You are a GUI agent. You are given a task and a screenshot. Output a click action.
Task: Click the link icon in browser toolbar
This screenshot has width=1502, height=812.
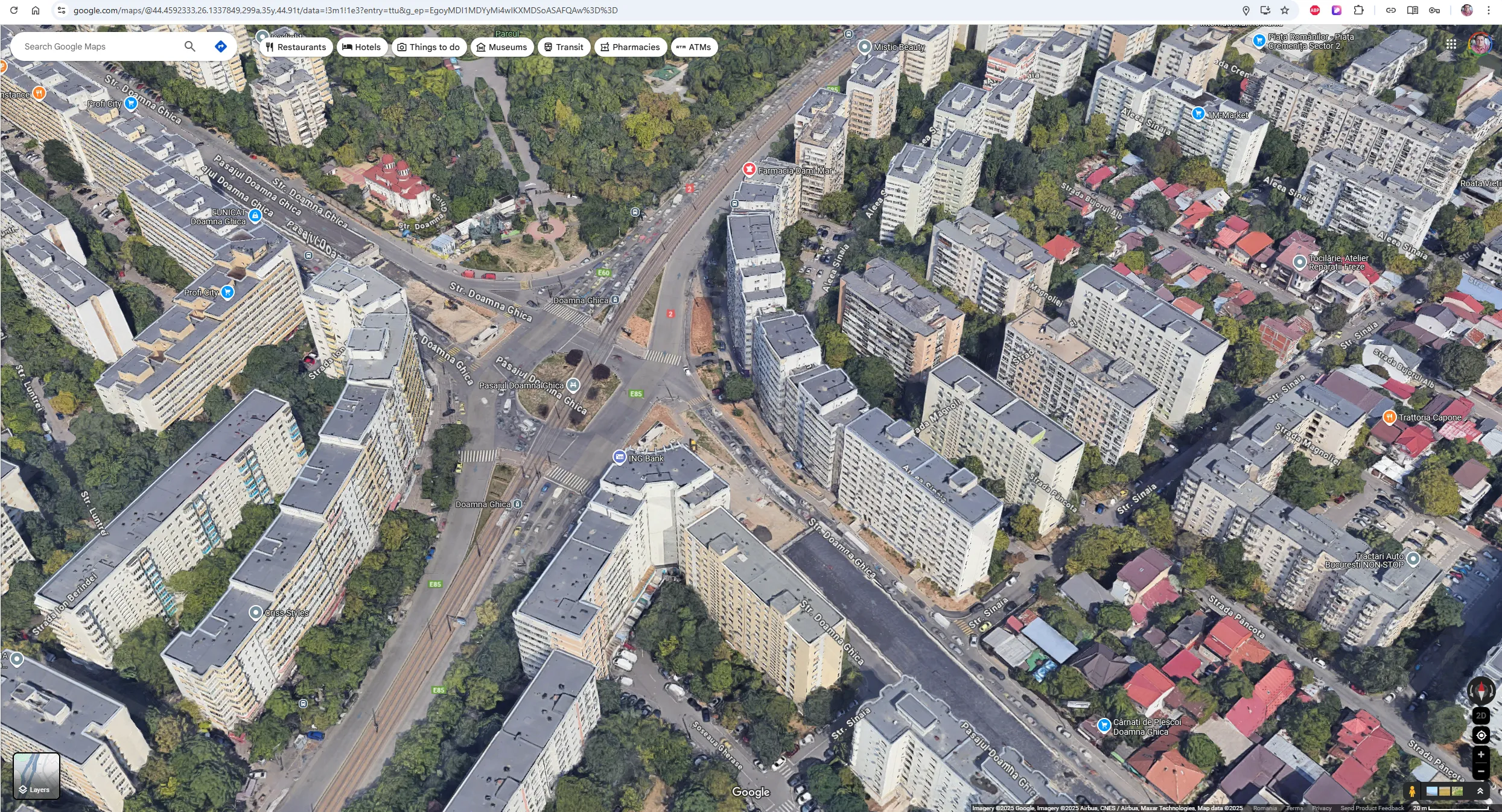click(x=1391, y=10)
